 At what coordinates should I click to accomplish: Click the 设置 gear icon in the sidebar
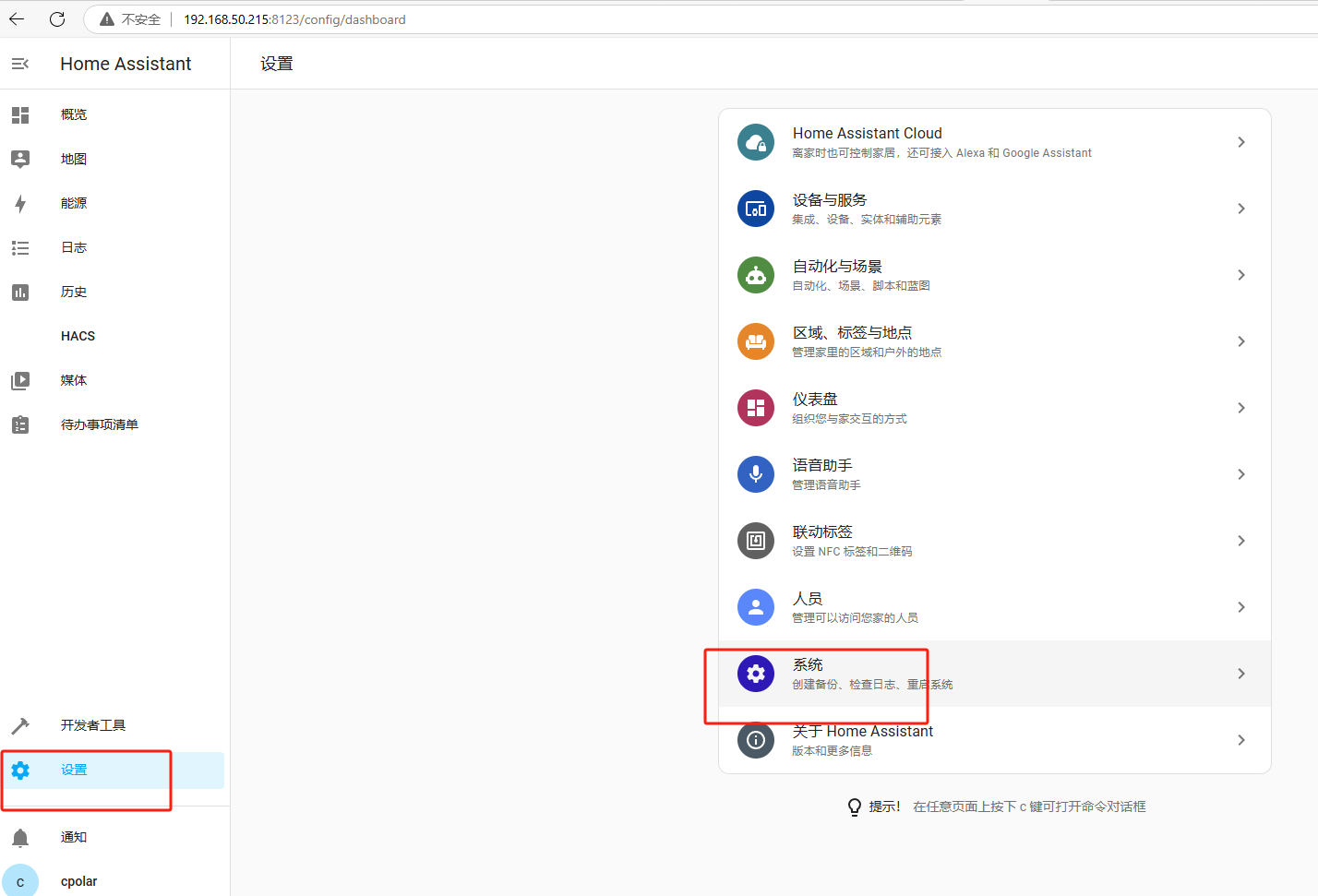(20, 770)
